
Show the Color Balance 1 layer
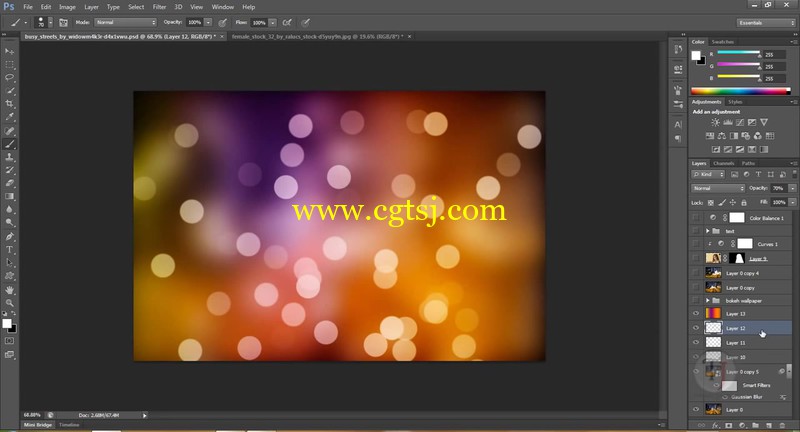click(696, 217)
